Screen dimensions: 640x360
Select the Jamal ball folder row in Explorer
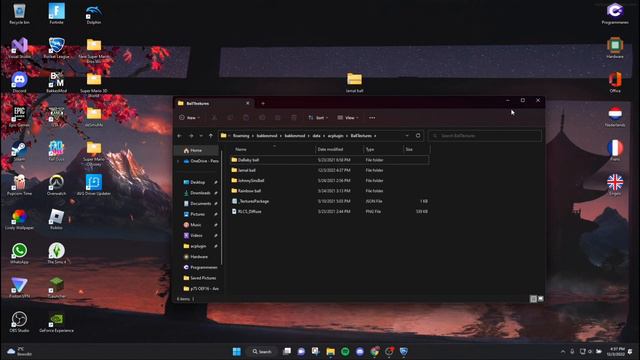click(329, 170)
